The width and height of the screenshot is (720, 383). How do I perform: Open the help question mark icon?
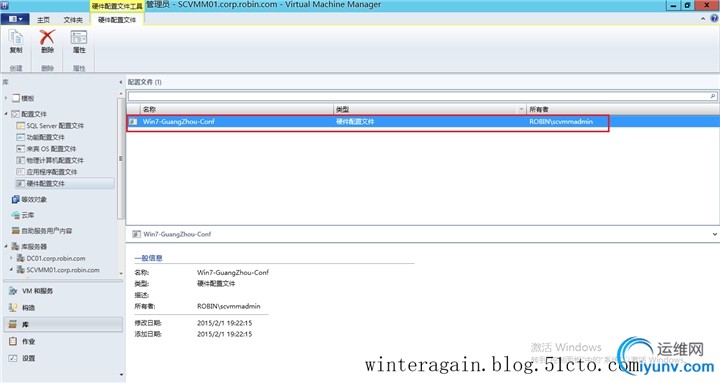[714, 19]
